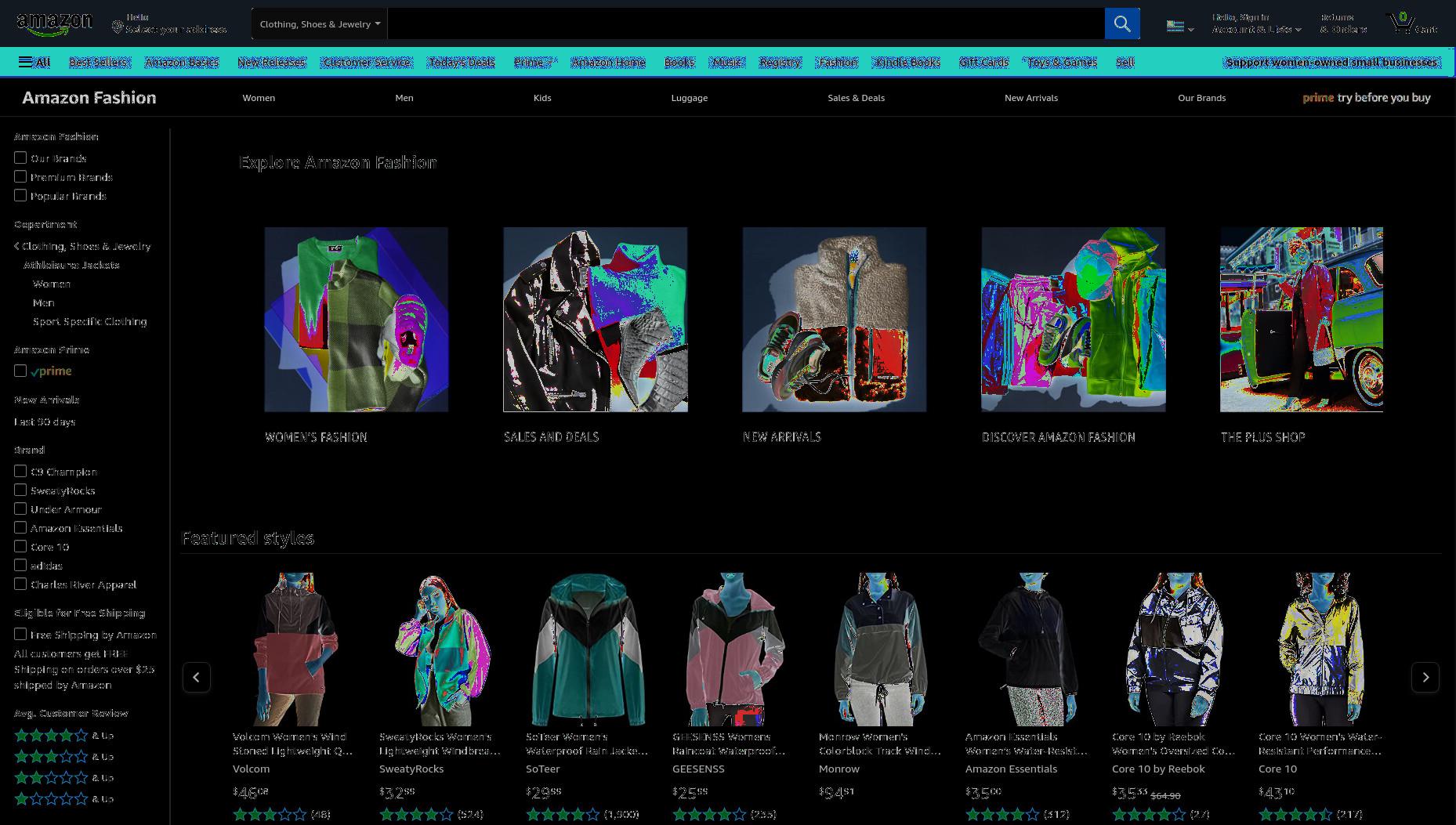Open the Luggage tab

pyautogui.click(x=690, y=98)
